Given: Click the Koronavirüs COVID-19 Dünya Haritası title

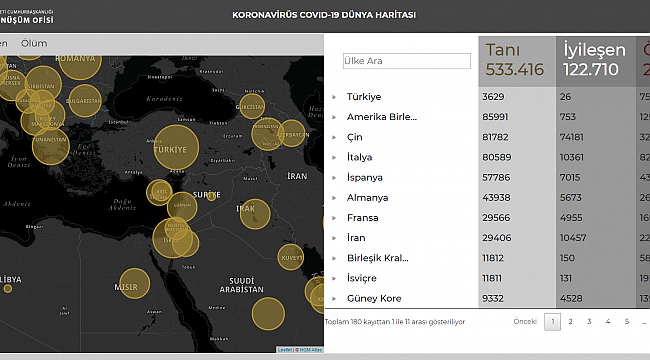Looking at the screenshot, I should (324, 15).
